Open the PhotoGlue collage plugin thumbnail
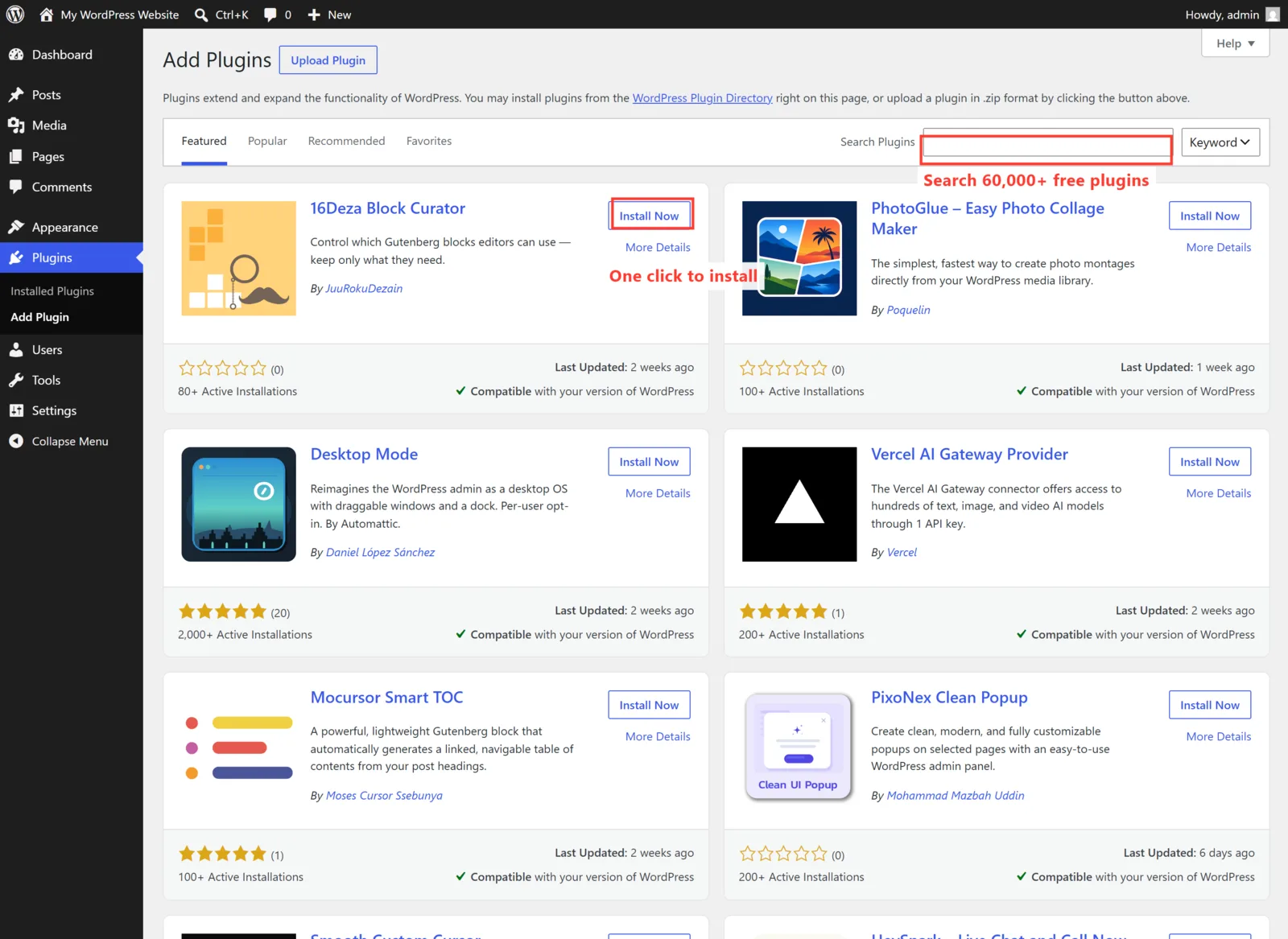This screenshot has width=1288, height=939. [799, 258]
